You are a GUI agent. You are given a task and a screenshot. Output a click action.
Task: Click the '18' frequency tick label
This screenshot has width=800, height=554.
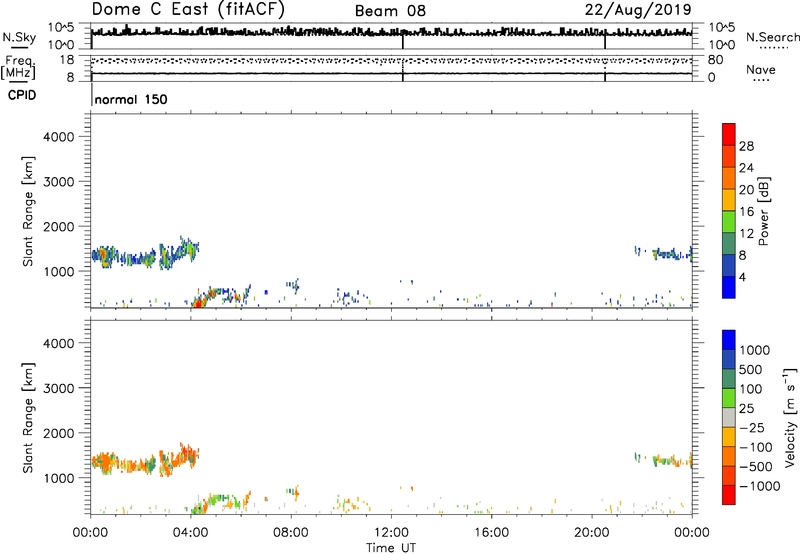(66, 60)
